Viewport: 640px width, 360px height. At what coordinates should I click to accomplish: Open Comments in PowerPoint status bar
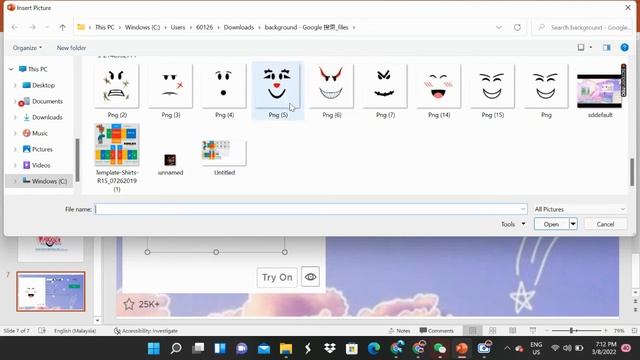436,331
